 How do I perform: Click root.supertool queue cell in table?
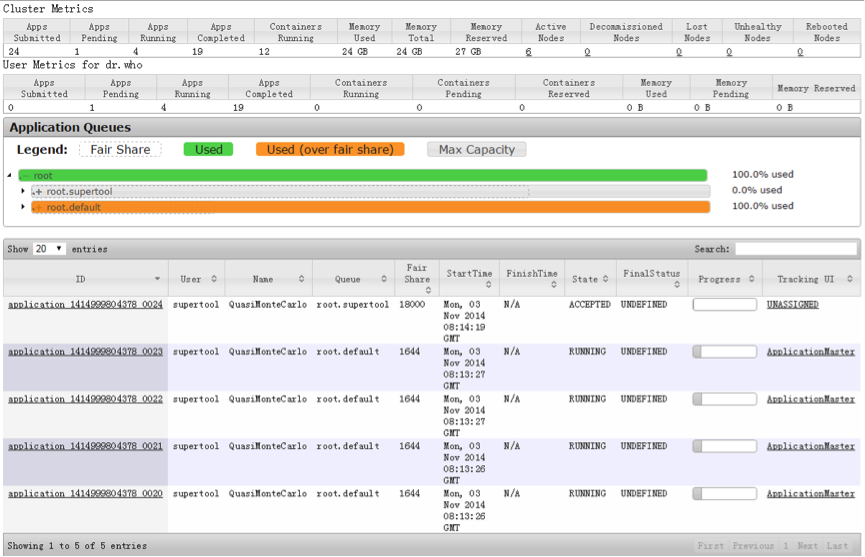(353, 304)
